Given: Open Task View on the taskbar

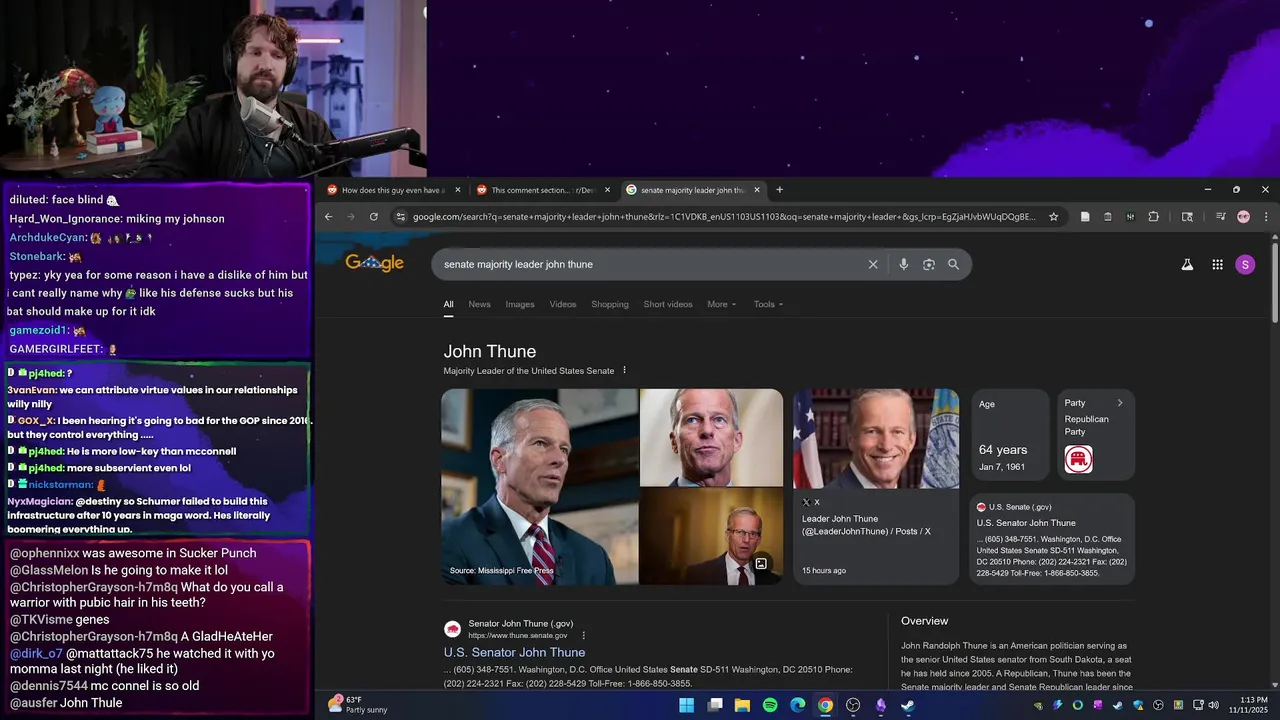Looking at the screenshot, I should tap(715, 705).
